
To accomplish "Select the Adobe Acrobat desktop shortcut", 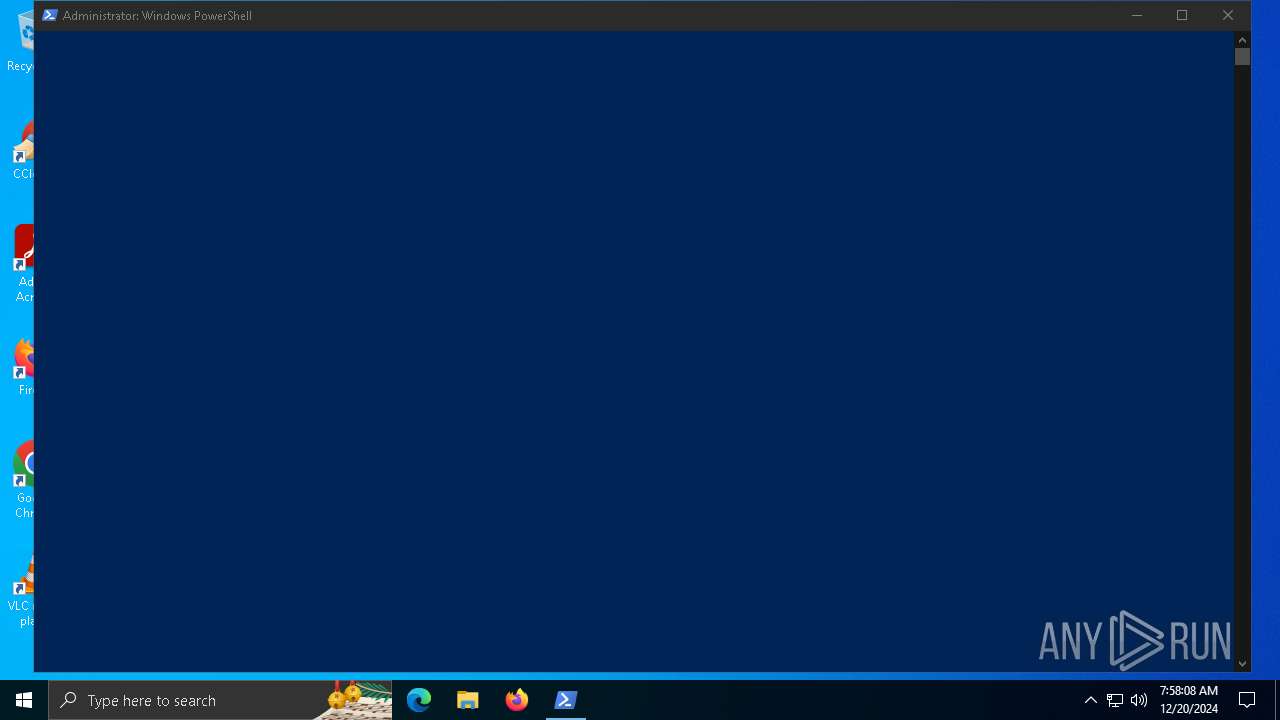I will pos(24,264).
